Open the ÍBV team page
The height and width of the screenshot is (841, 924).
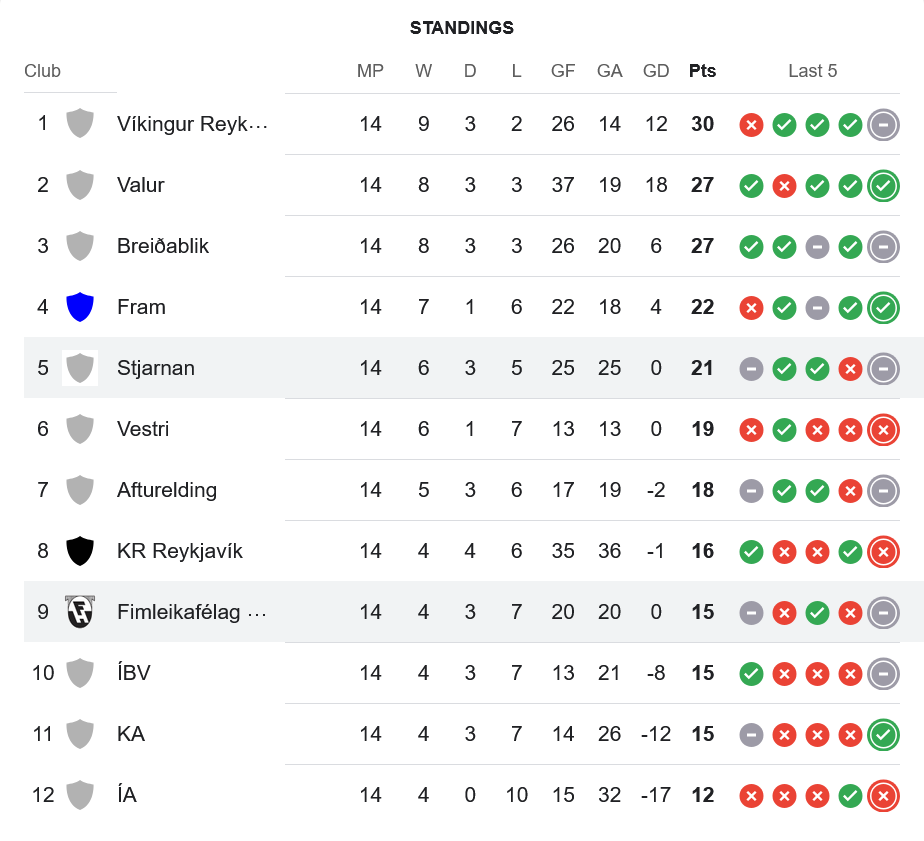tap(134, 673)
